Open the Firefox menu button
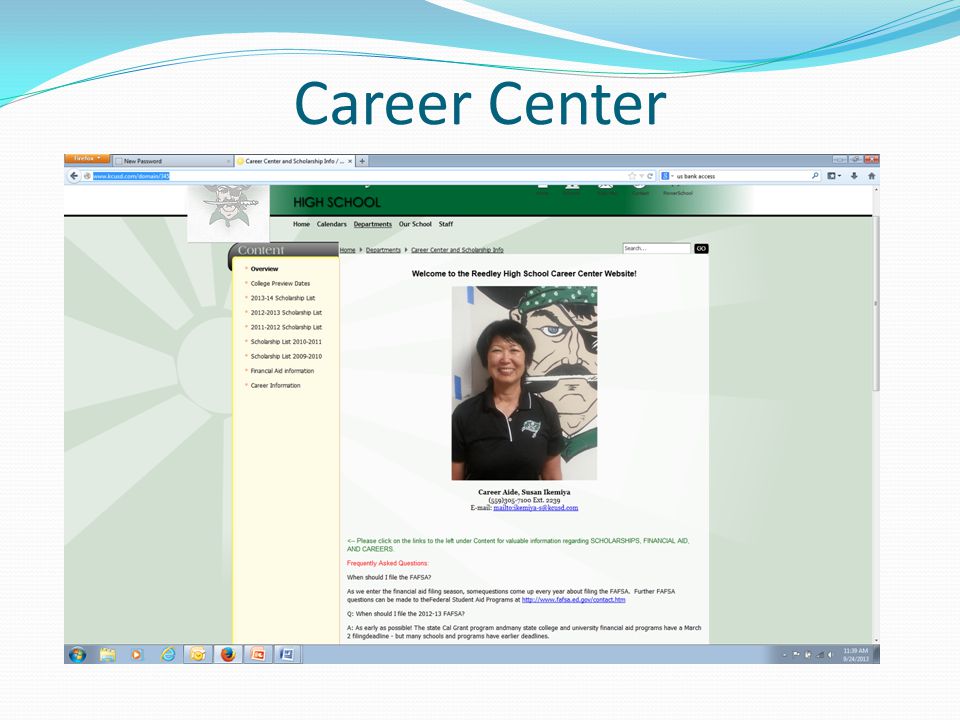Viewport: 960px width, 720px height. click(87, 159)
